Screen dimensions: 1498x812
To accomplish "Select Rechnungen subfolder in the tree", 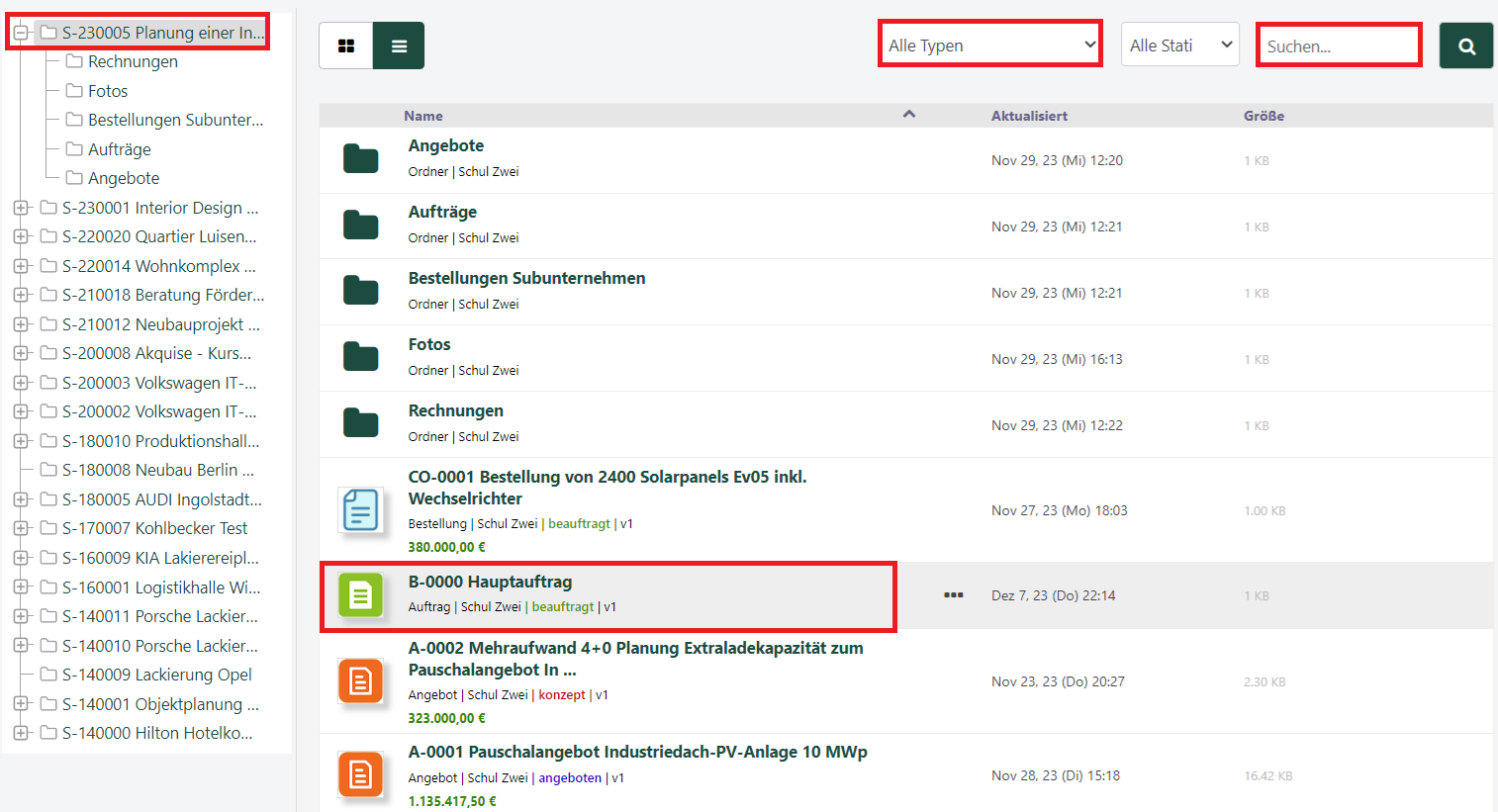I will (133, 61).
